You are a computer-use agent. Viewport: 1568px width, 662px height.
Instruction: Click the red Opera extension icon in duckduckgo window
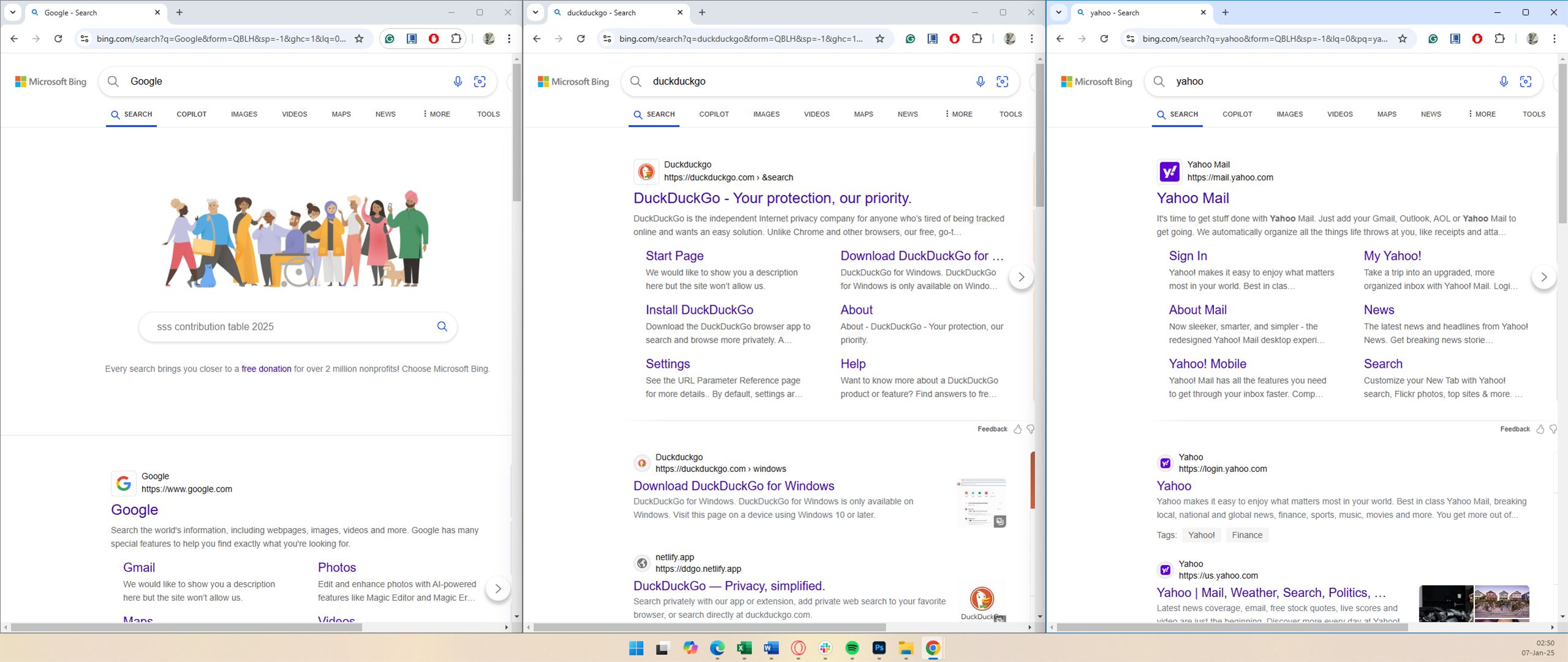point(954,39)
